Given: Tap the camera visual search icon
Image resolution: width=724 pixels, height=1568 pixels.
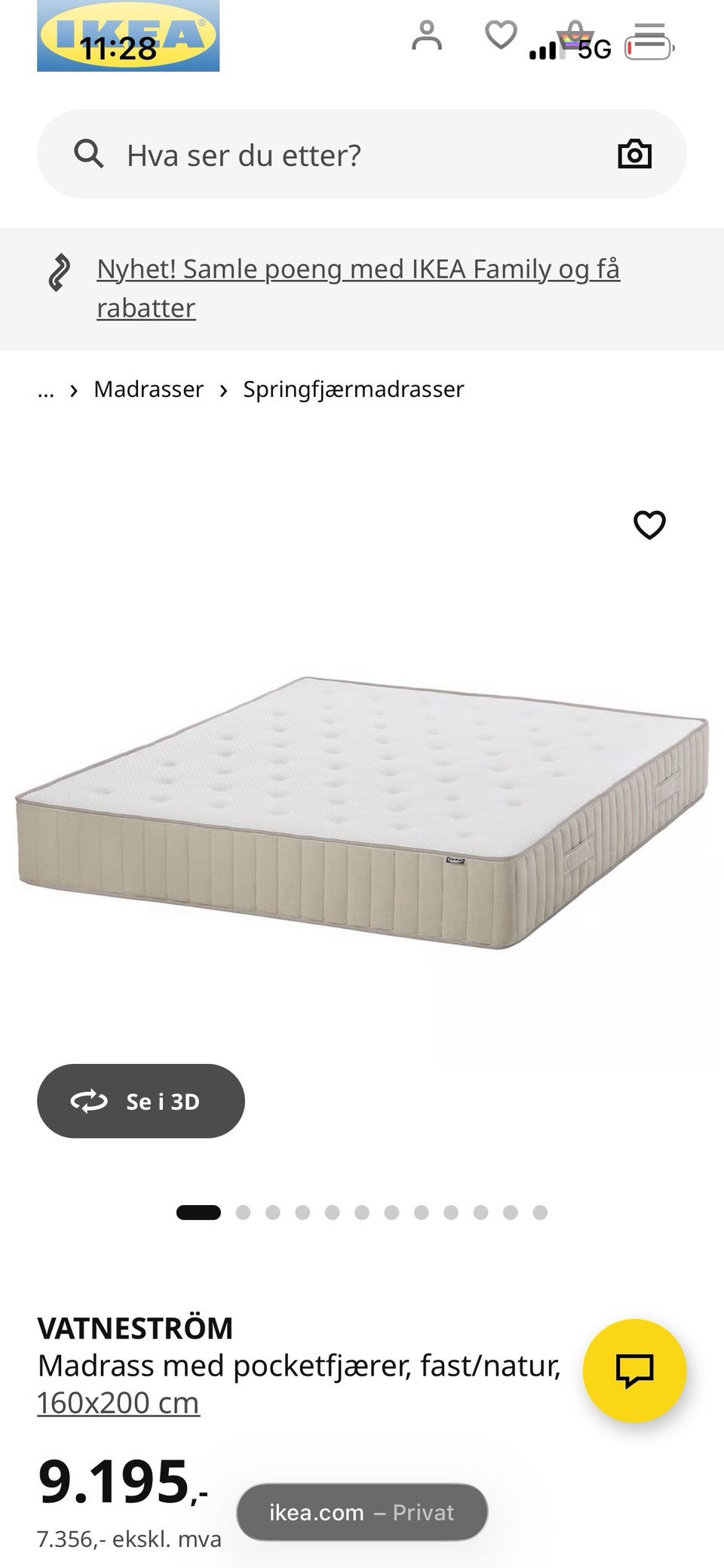Looking at the screenshot, I should point(634,154).
